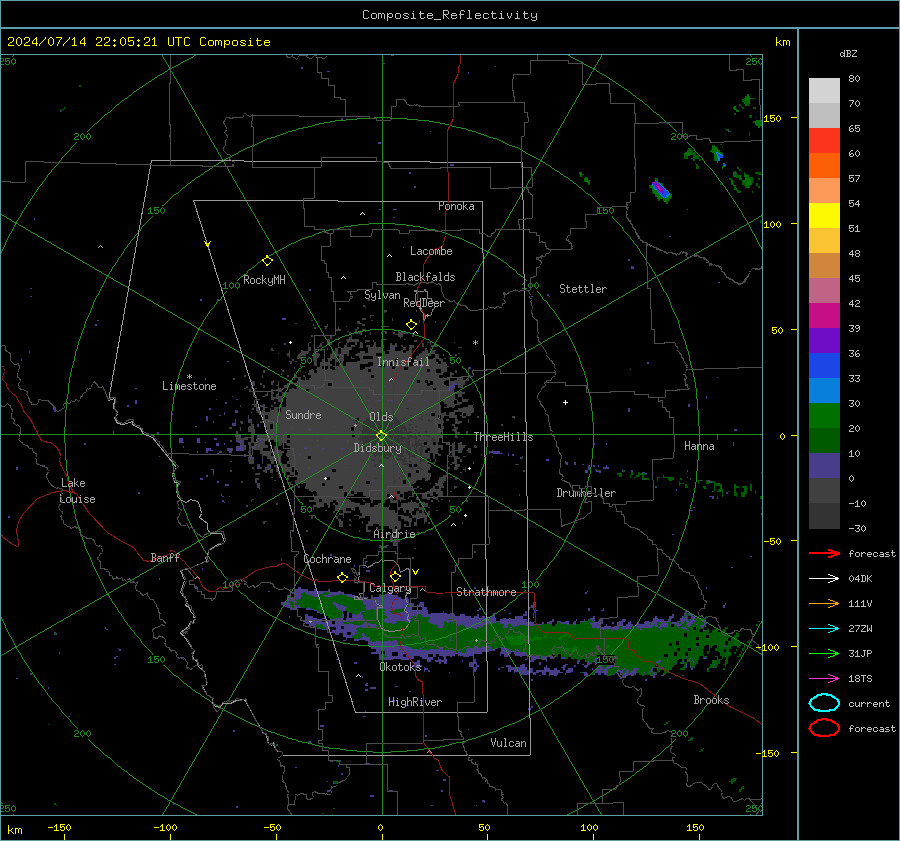Click the Sylvan label on map
The image size is (900, 841).
[382, 295]
